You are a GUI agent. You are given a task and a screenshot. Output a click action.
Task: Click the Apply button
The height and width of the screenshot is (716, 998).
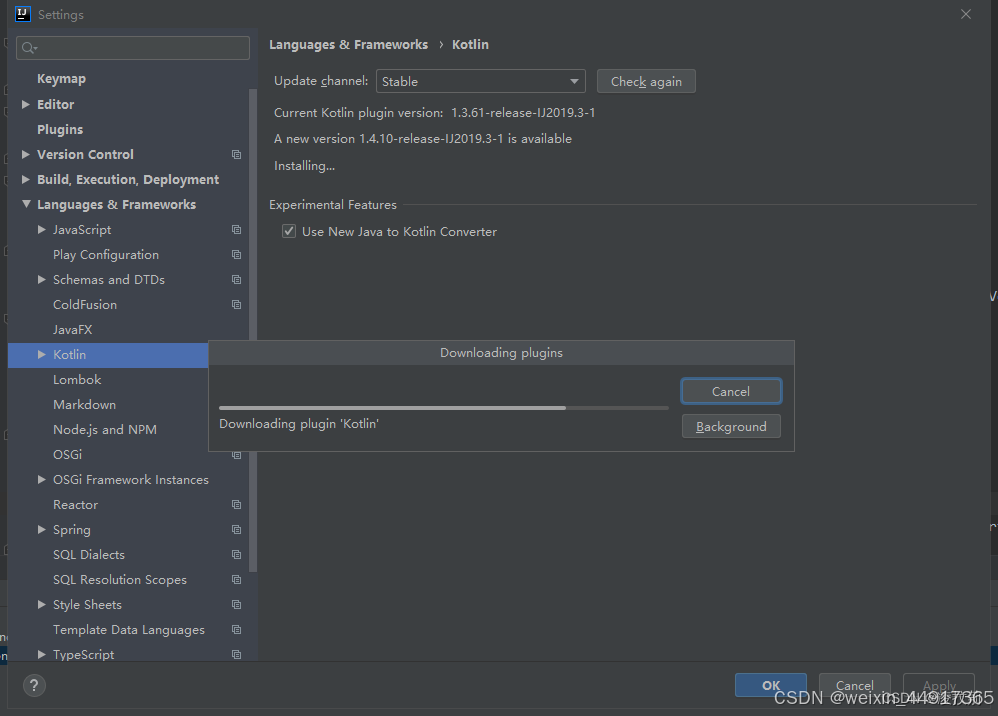click(x=939, y=685)
